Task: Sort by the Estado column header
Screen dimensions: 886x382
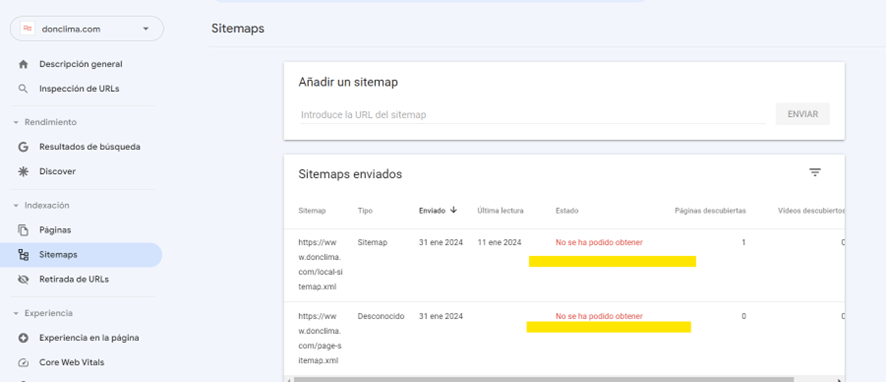Action: pyautogui.click(x=567, y=211)
